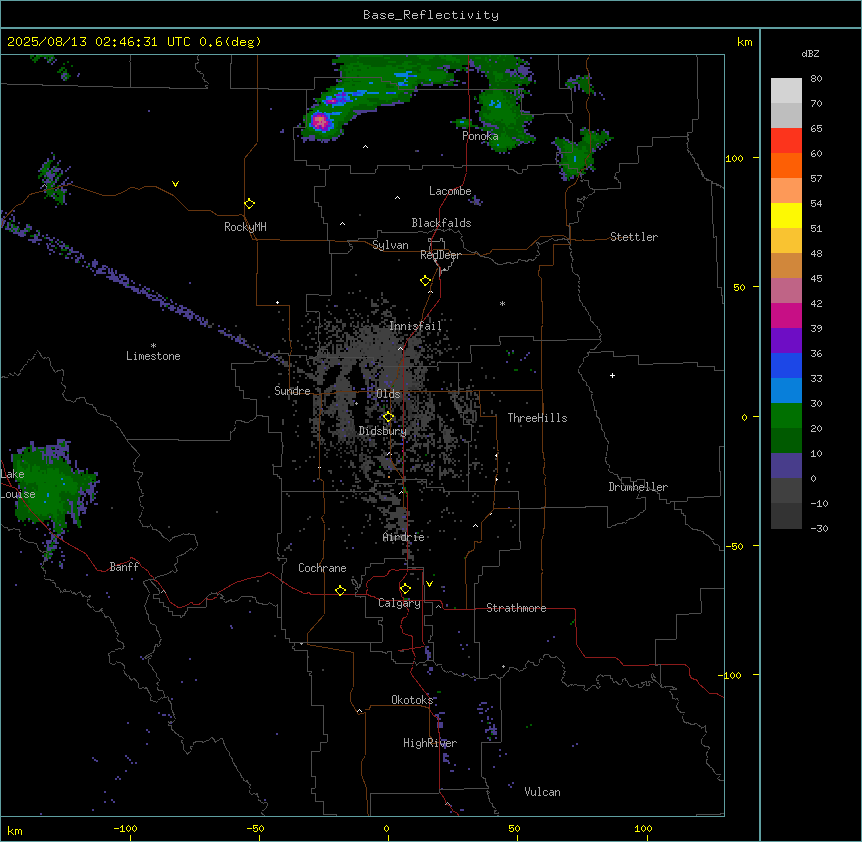Click the Olds city label
862x842 pixels.
click(388, 394)
